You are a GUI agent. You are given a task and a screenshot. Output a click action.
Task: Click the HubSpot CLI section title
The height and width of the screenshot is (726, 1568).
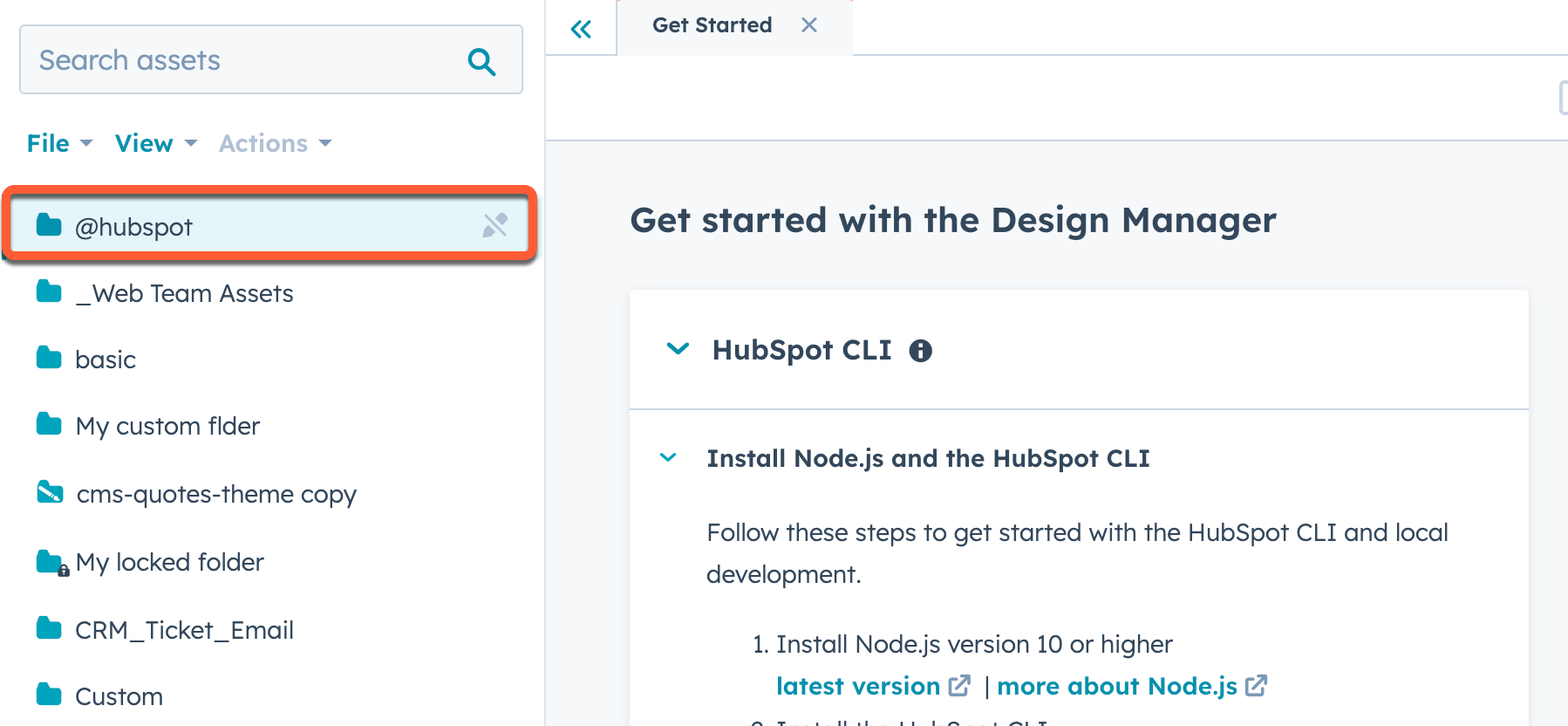tap(801, 350)
